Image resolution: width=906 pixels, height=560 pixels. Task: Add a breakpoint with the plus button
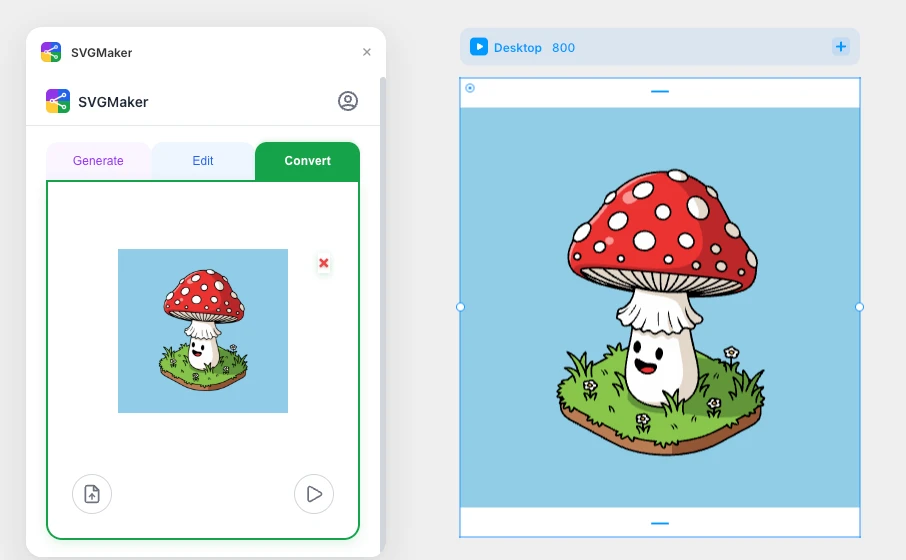pos(841,47)
